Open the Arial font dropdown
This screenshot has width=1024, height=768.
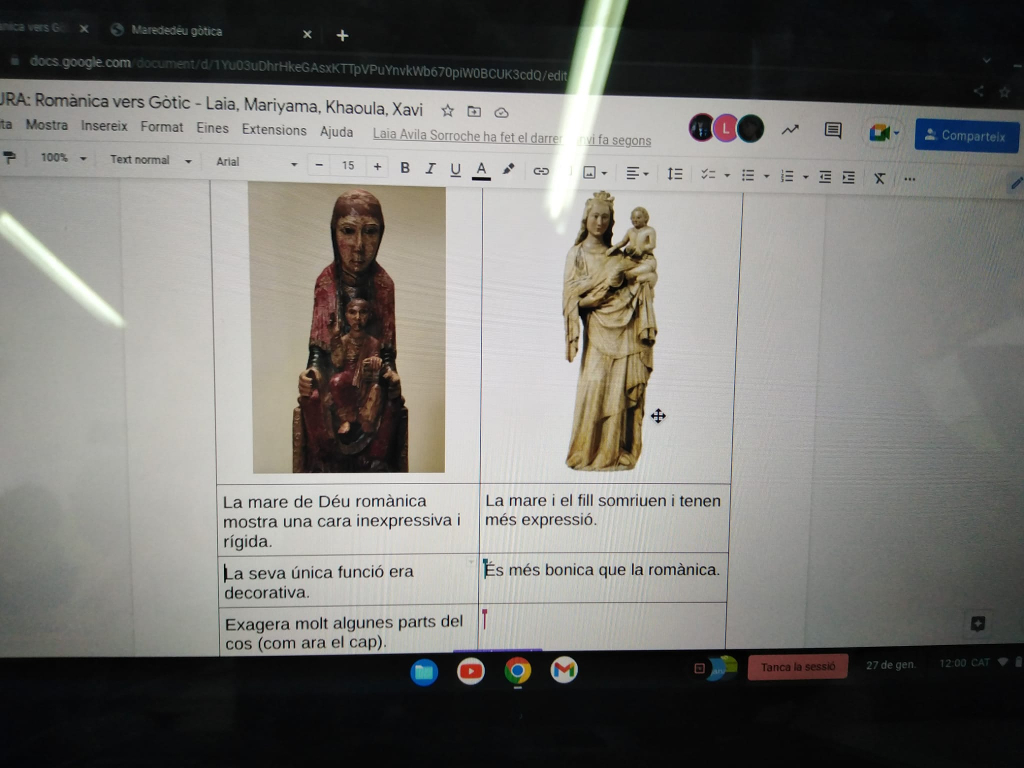coord(256,162)
